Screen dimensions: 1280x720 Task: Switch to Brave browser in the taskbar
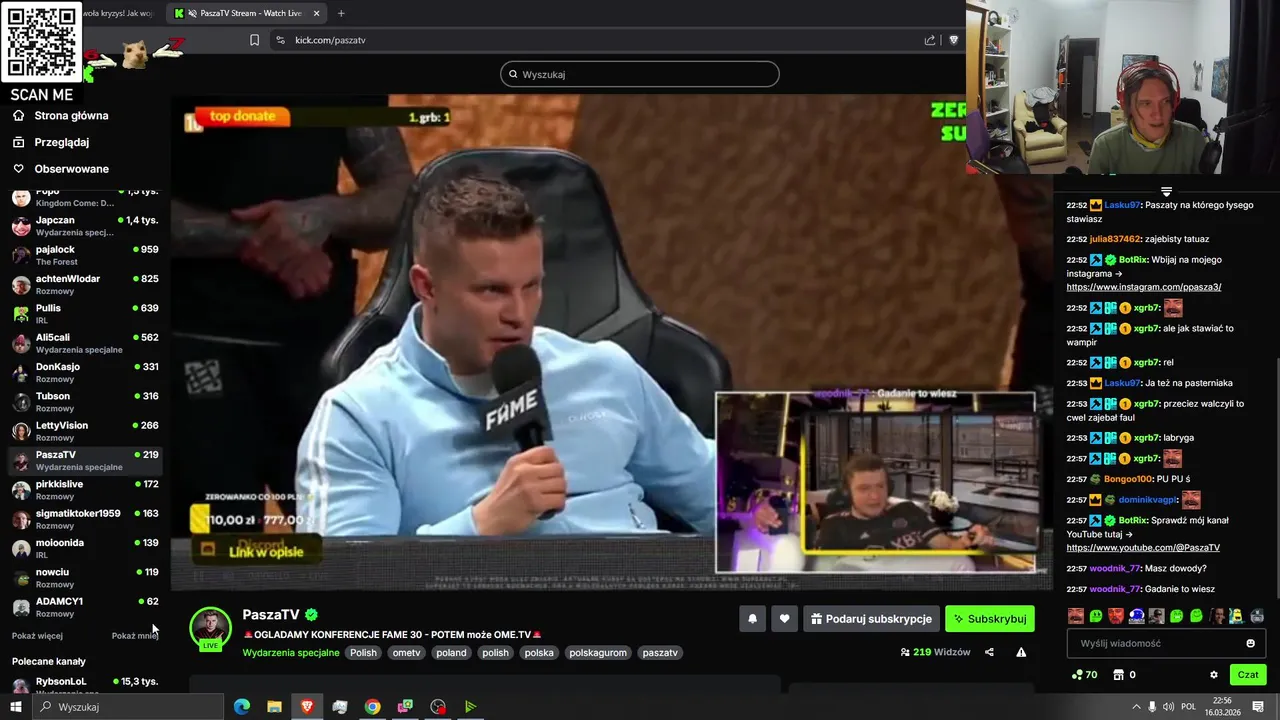[x=307, y=707]
